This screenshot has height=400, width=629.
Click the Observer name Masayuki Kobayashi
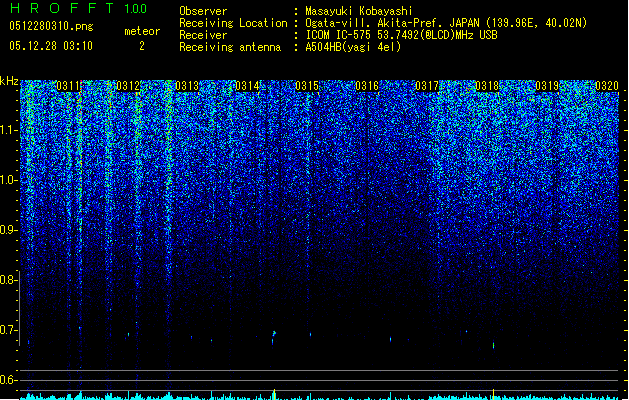click(x=359, y=11)
